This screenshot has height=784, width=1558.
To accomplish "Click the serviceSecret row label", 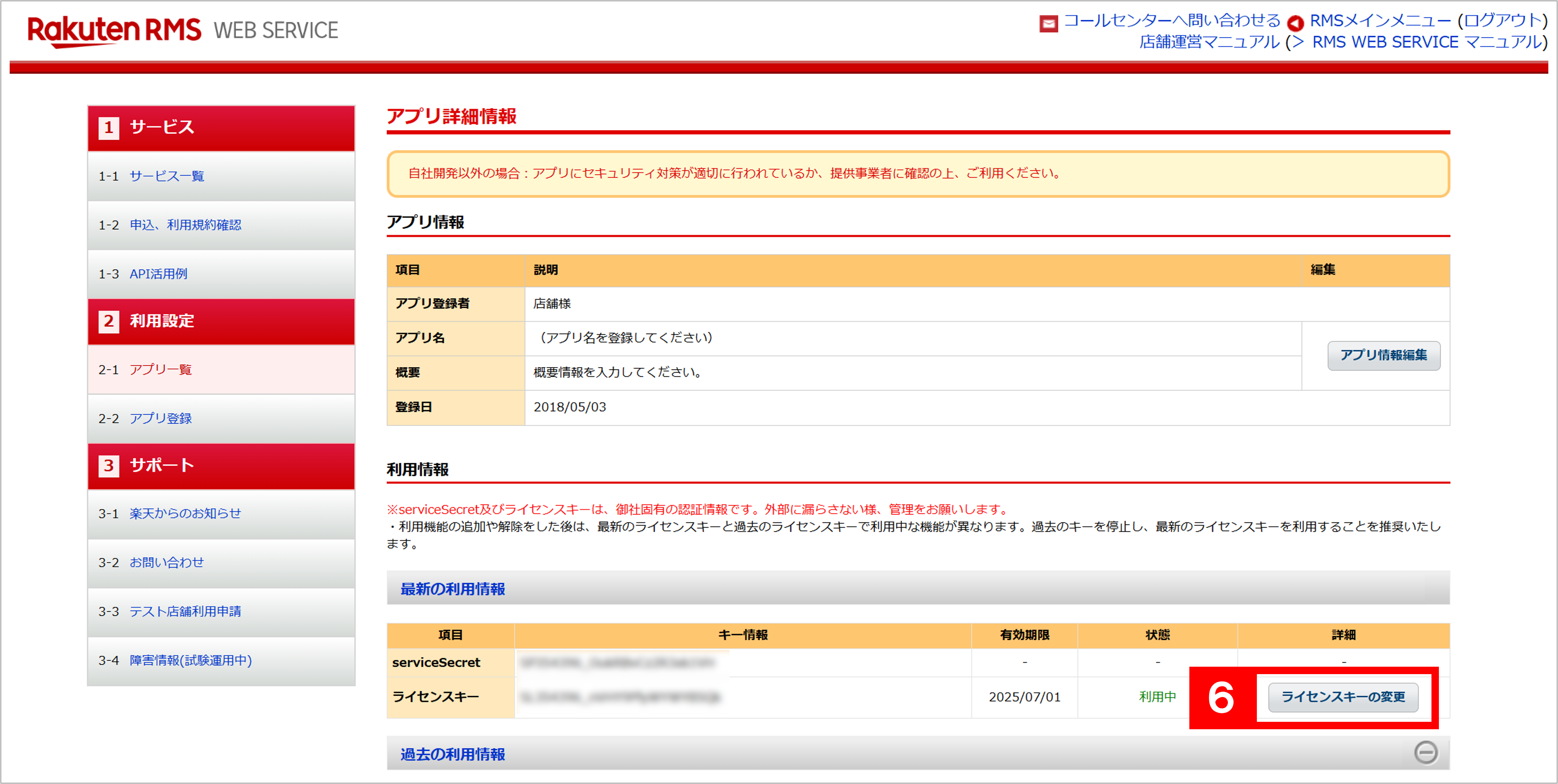I will pos(436,662).
